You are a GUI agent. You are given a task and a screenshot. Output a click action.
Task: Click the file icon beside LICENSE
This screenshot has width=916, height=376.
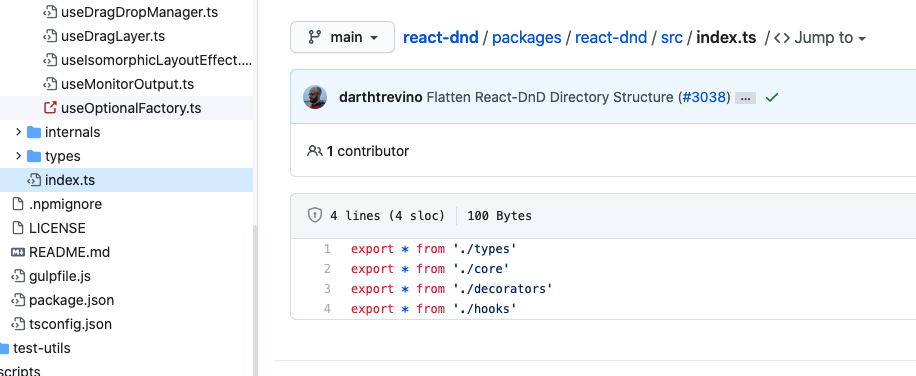[x=18, y=228]
